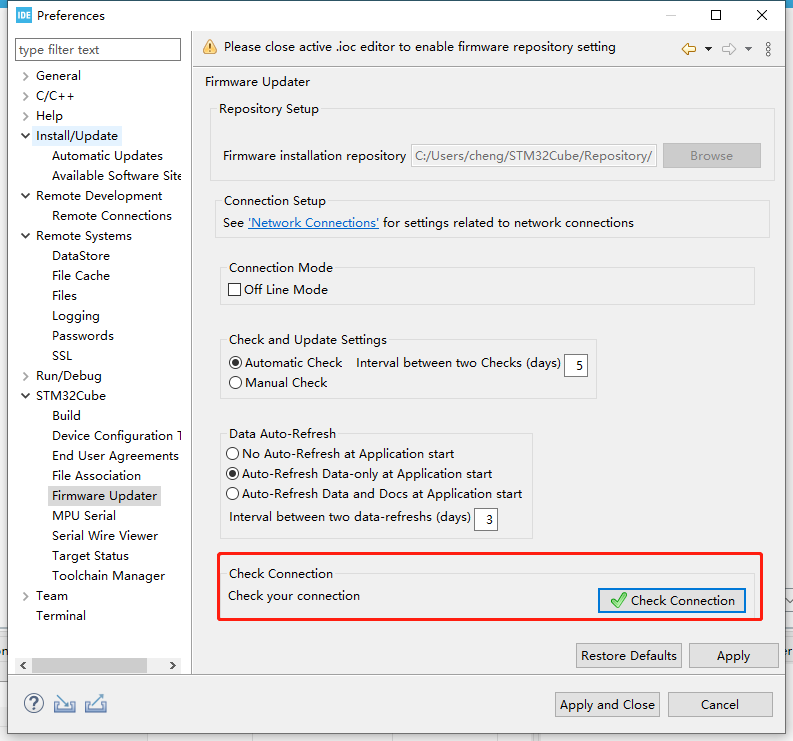Click the type filter text field

click(98, 50)
